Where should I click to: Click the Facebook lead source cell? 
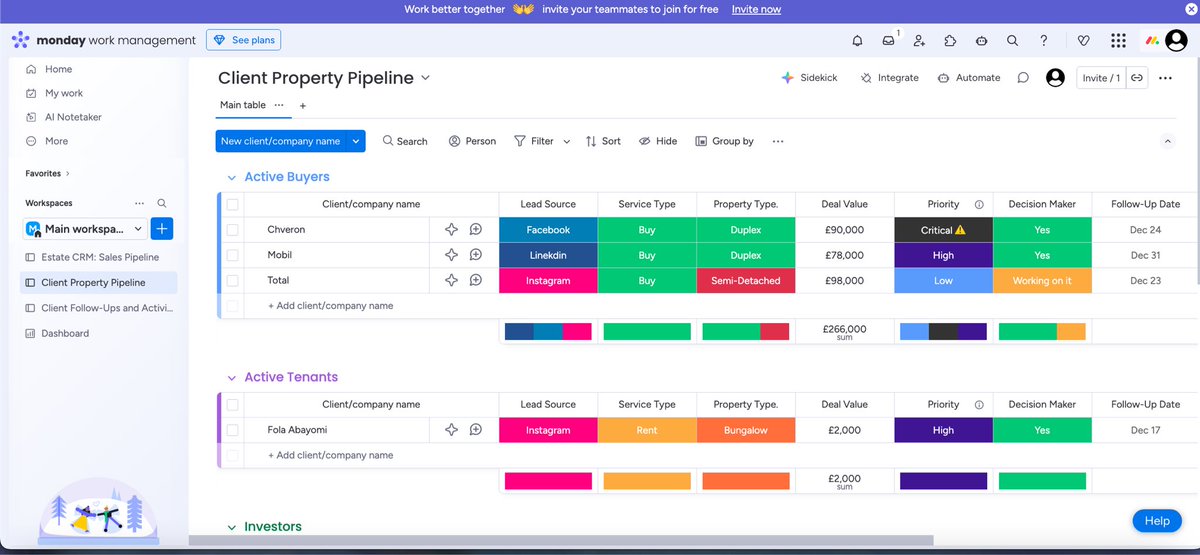pos(548,229)
